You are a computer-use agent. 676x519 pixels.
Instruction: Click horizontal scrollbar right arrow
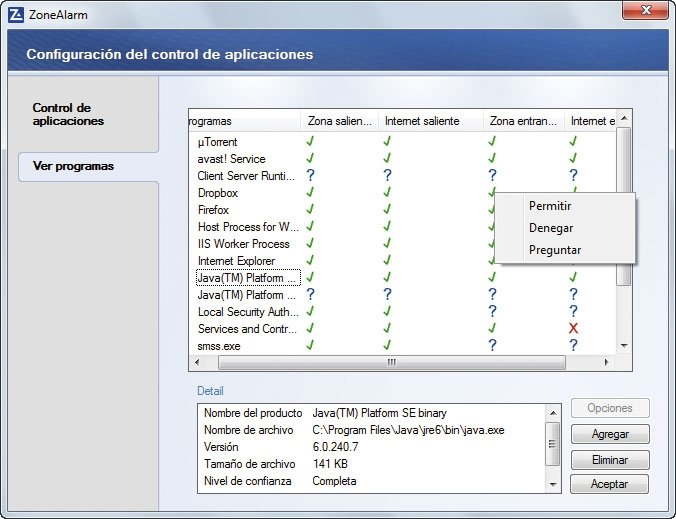pyautogui.click(x=606, y=362)
